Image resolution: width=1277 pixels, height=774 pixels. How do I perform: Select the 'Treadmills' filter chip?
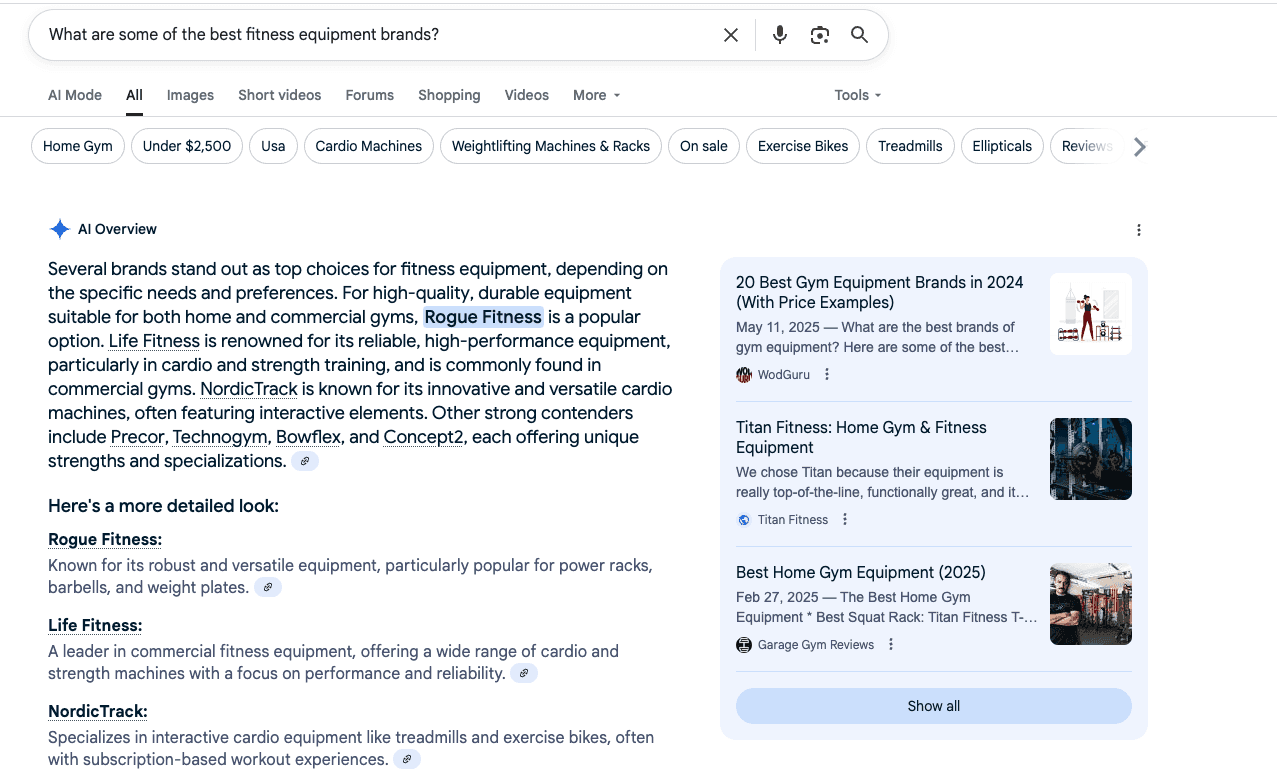pyautogui.click(x=909, y=146)
